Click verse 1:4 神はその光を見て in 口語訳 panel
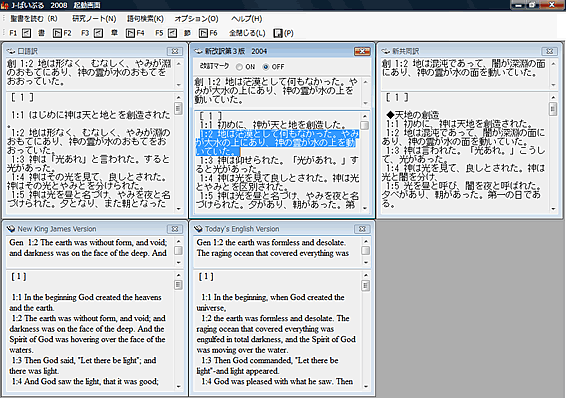Viewport: 567px width, 399px height. click(87, 181)
